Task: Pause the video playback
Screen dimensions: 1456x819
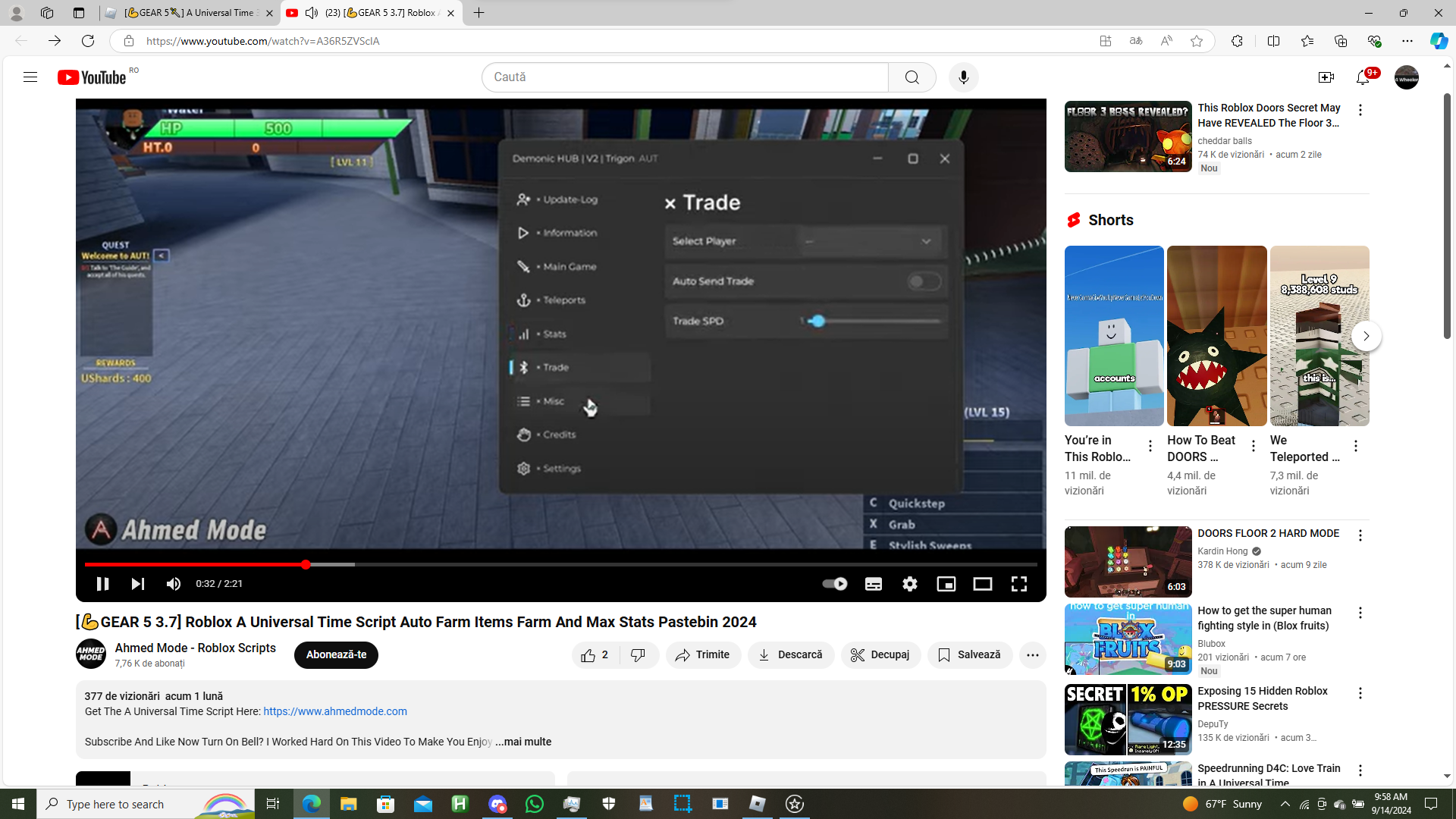Action: 102,584
